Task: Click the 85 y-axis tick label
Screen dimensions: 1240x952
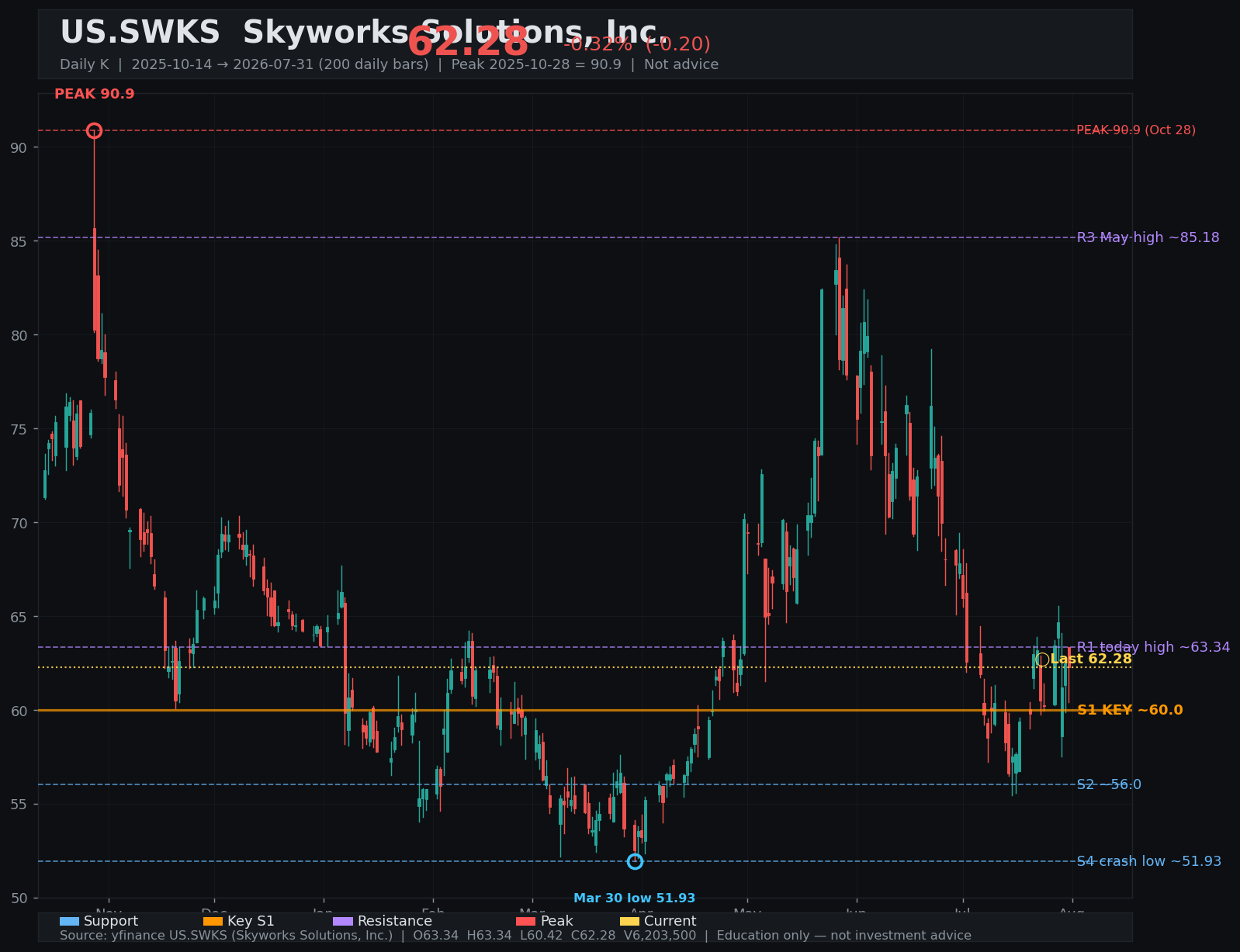Action: pyautogui.click(x=19, y=241)
